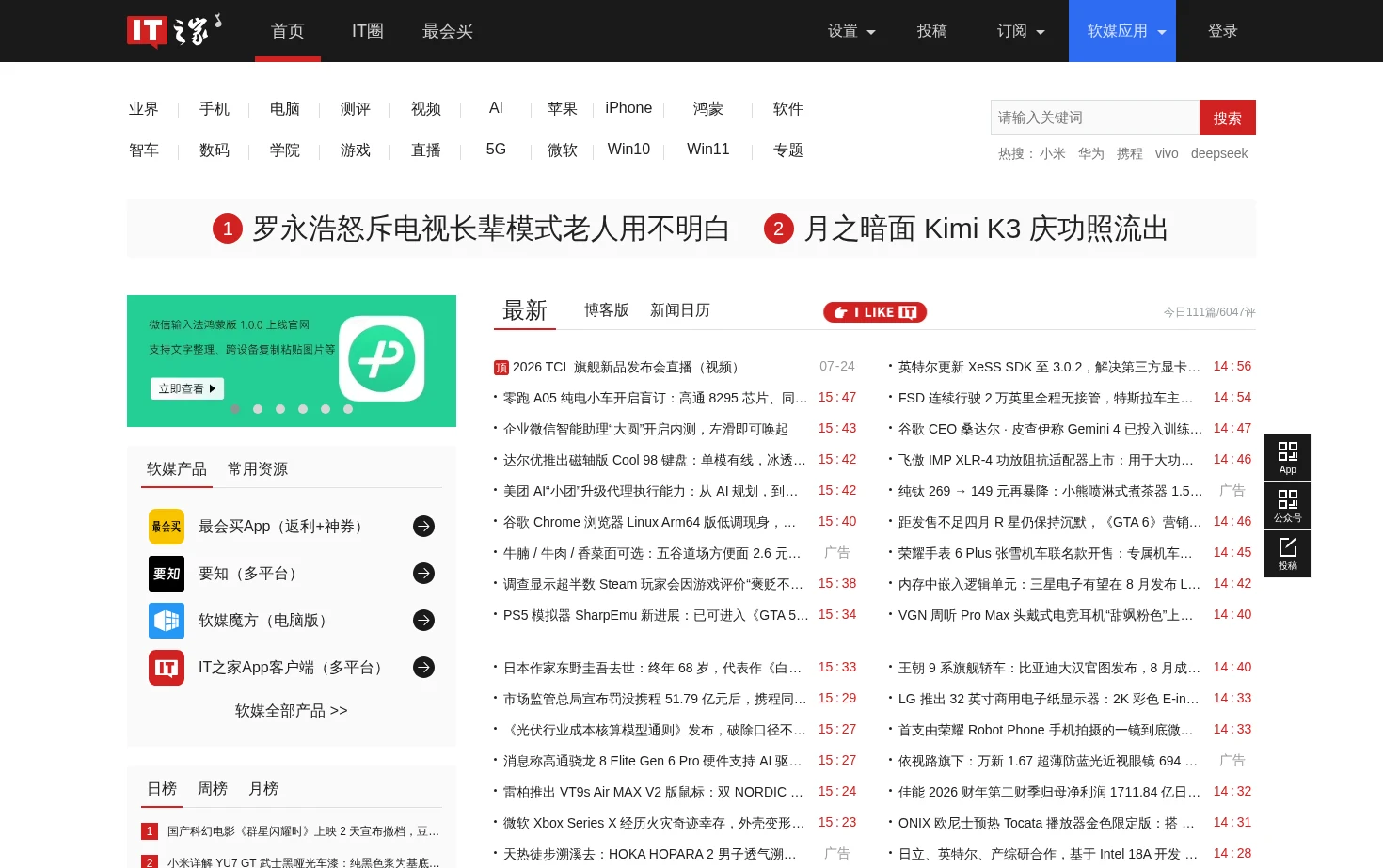The height and width of the screenshot is (868, 1383).
Task: Click the 要知 black app icon
Action: click(x=167, y=574)
